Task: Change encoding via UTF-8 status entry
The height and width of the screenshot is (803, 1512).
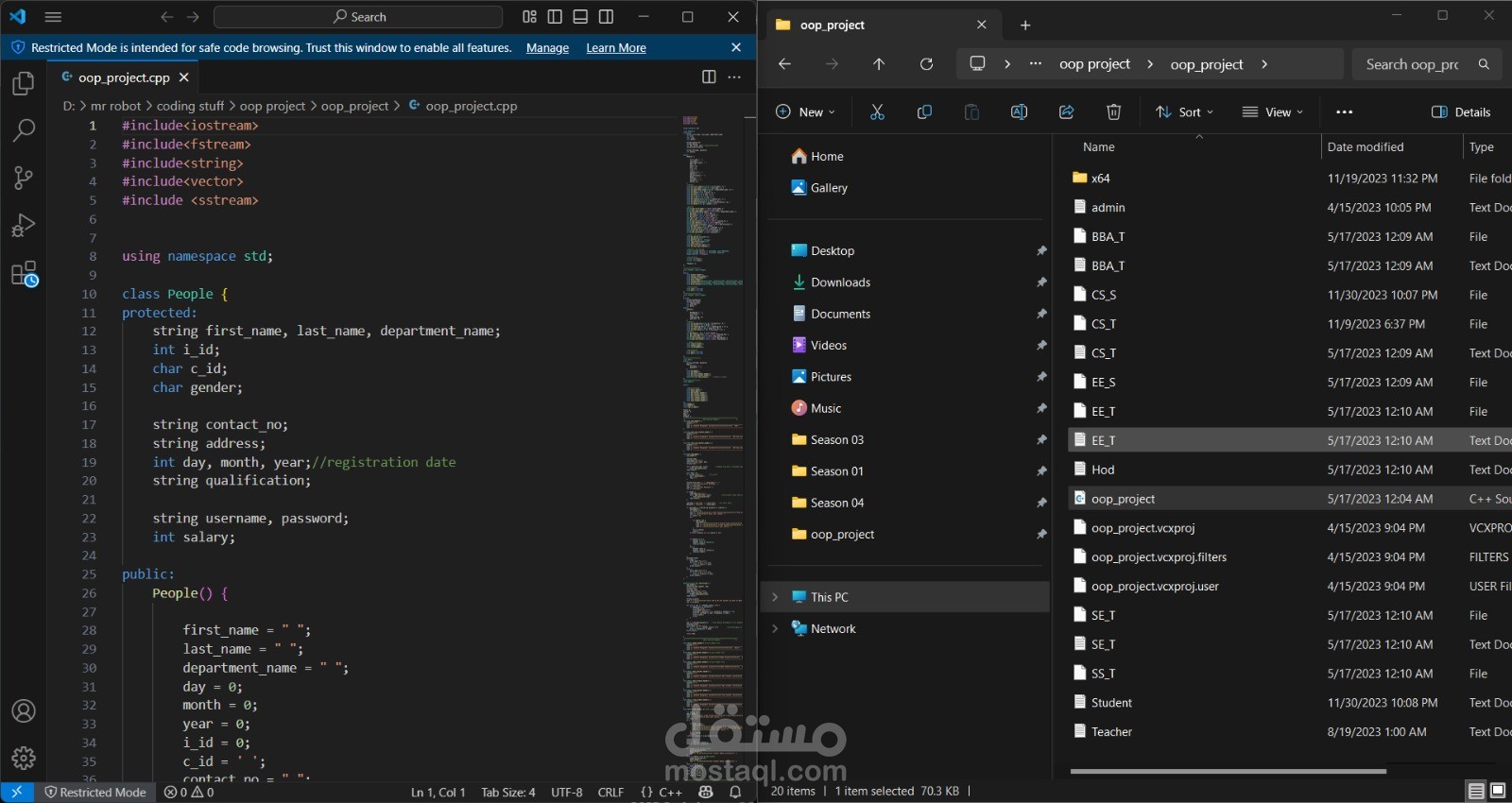Action: 566,793
